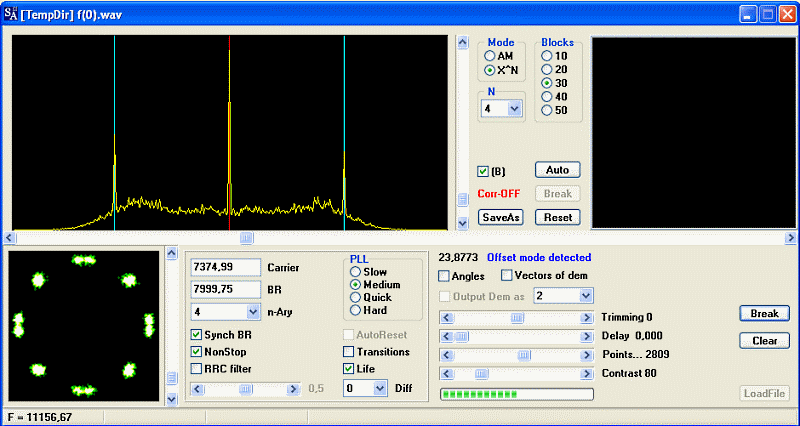Enable the RRC filter checkbox
The width and height of the screenshot is (800, 426).
click(196, 368)
